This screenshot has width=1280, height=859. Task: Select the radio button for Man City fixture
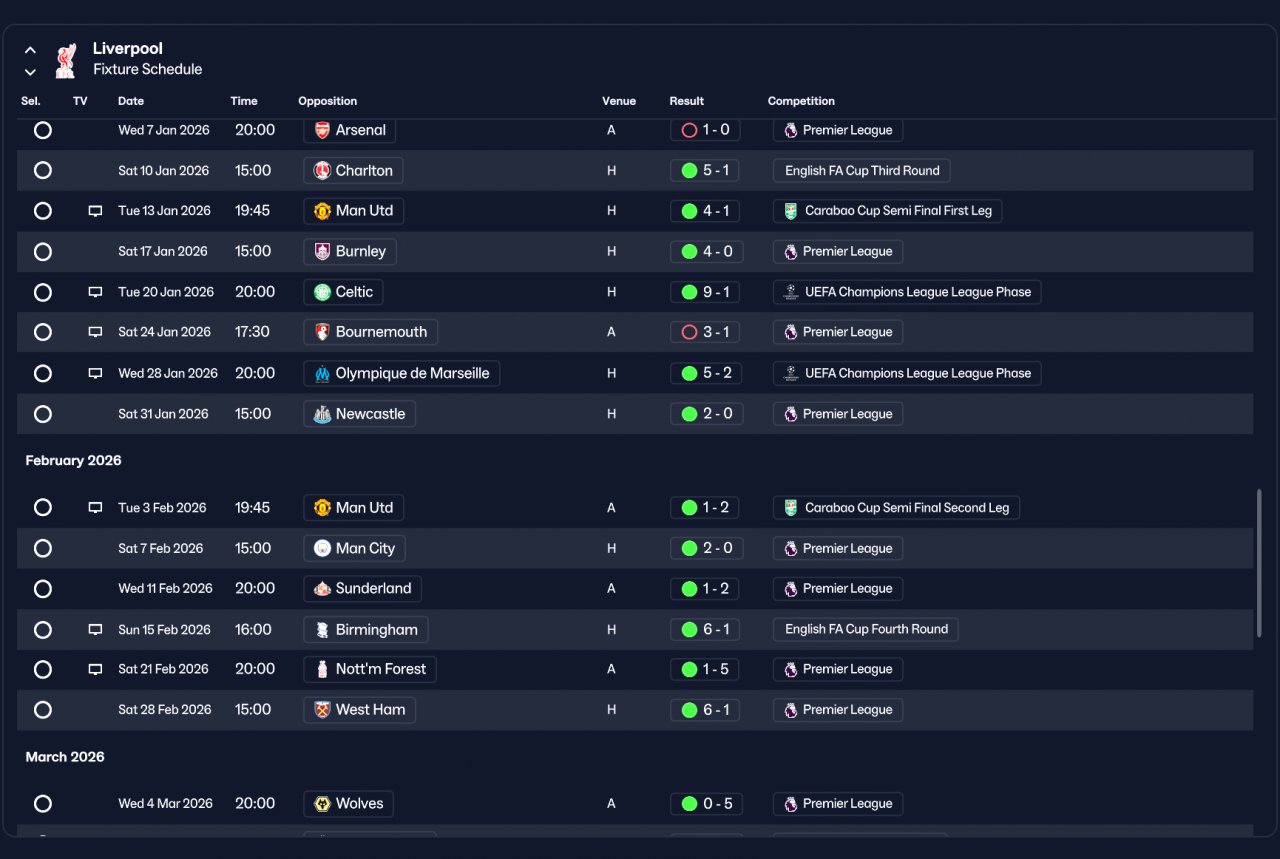[x=43, y=548]
